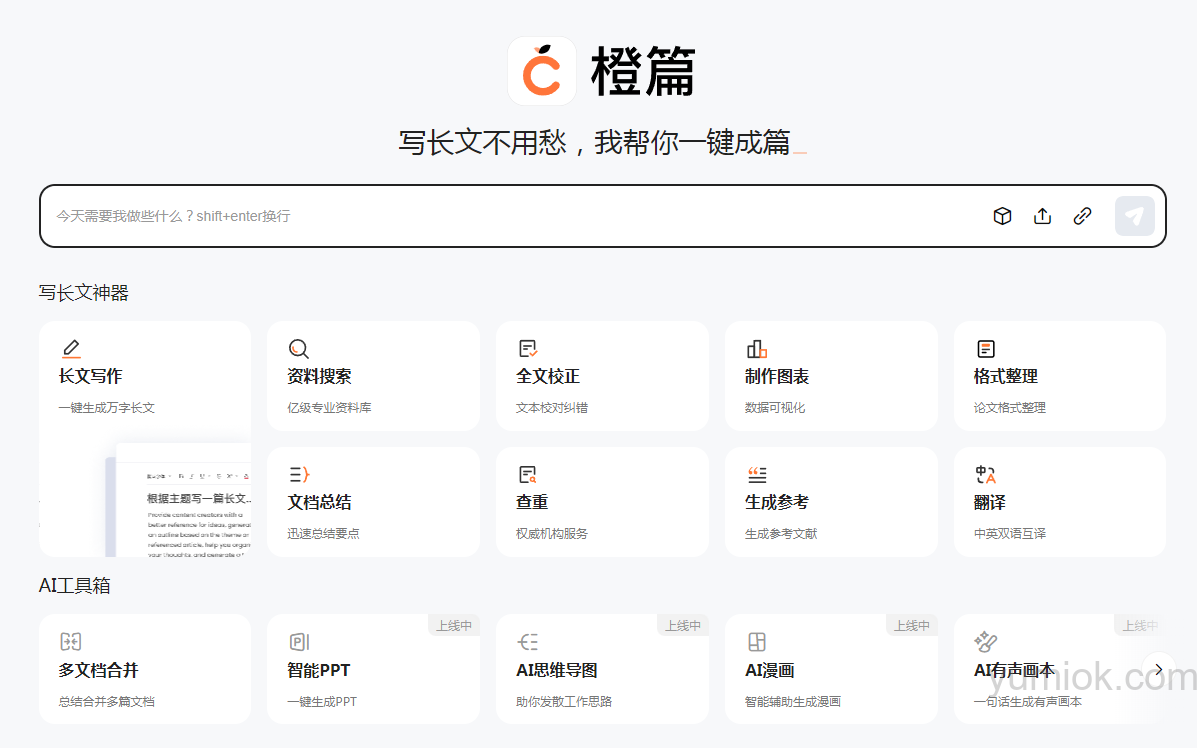Open the 制作图表 tool
Image resolution: width=1197 pixels, height=748 pixels.
[x=831, y=376]
